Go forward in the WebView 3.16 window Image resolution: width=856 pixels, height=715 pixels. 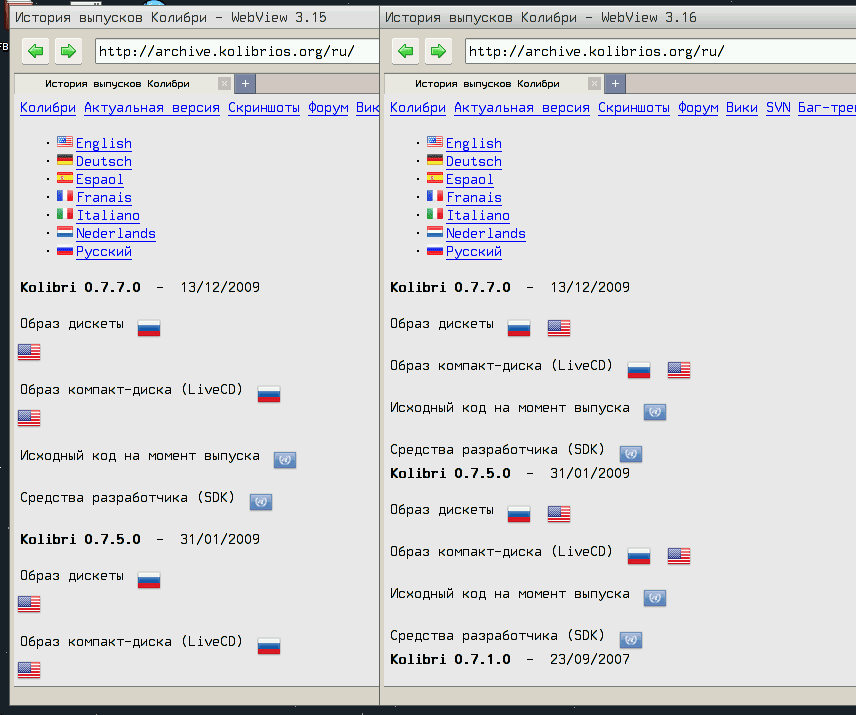(436, 51)
